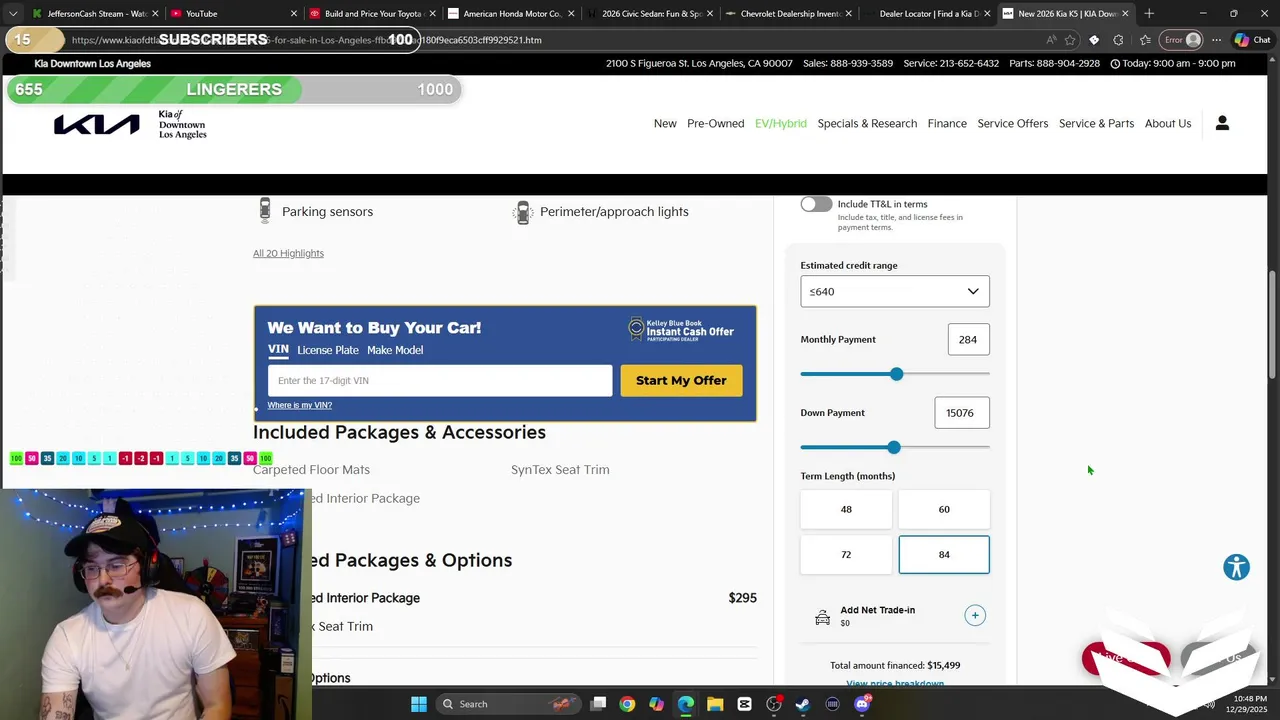Switch to Chevrolet Dealership Inventory tab
Image resolution: width=1280 pixels, height=720 pixels.
pyautogui.click(x=789, y=14)
